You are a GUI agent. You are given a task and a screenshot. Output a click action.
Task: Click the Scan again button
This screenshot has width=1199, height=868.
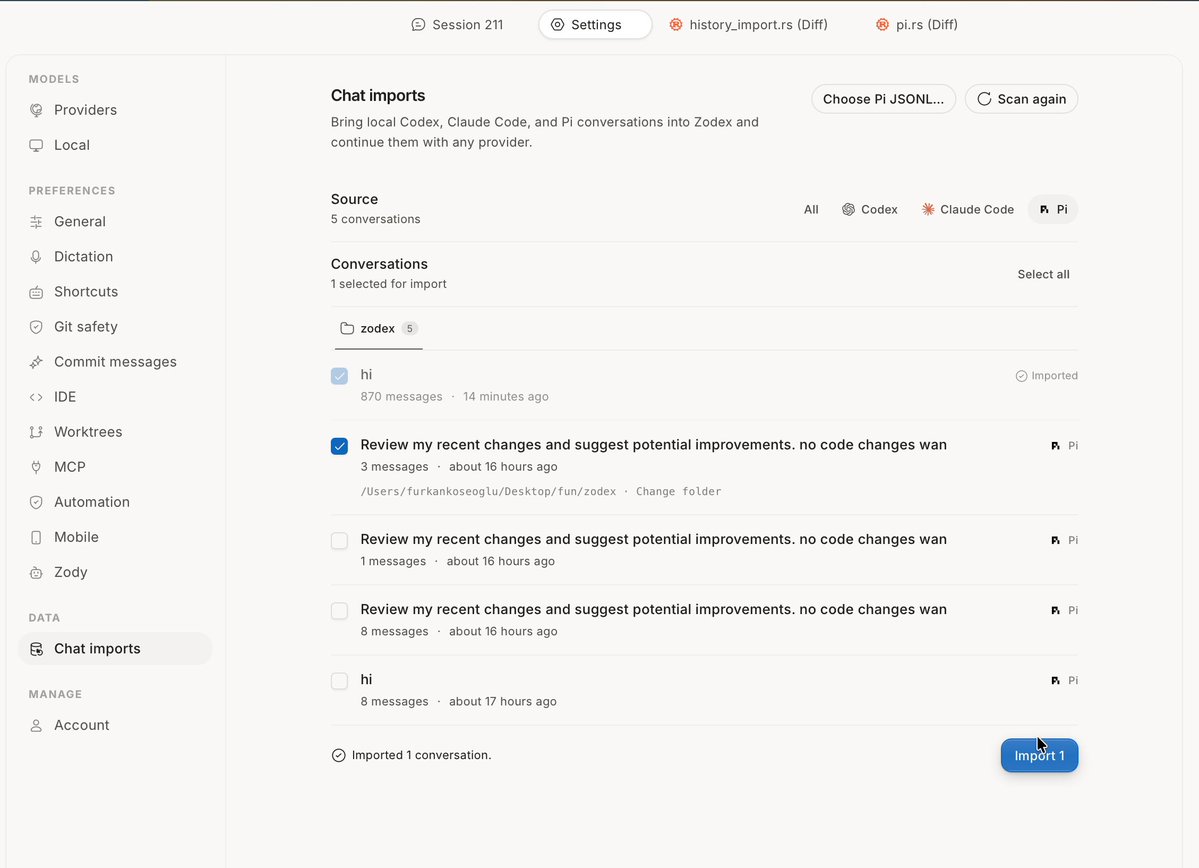pos(1022,99)
